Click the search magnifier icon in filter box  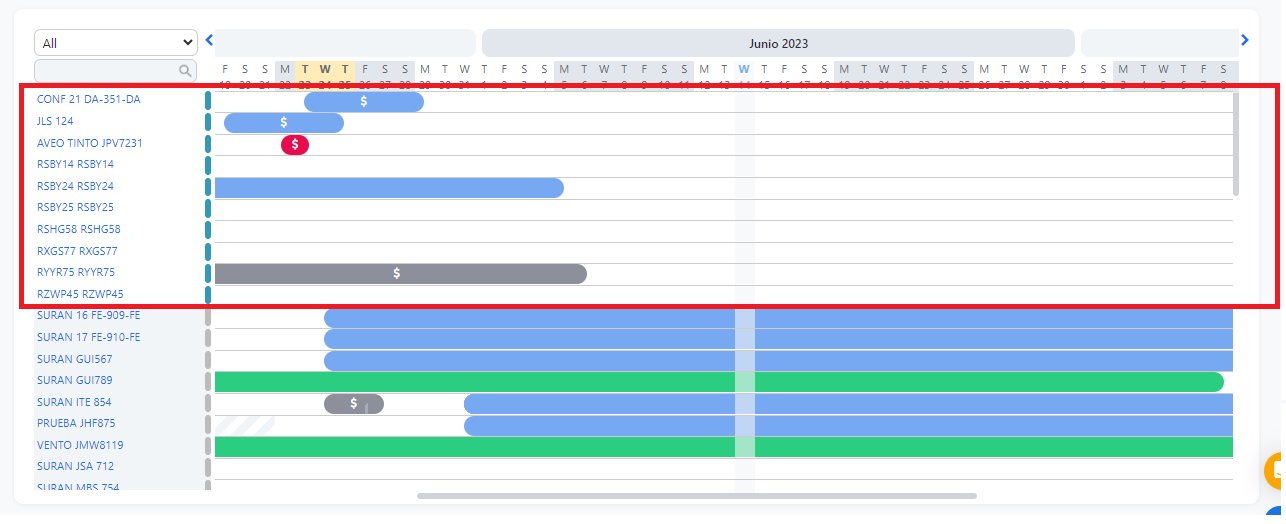(x=185, y=71)
